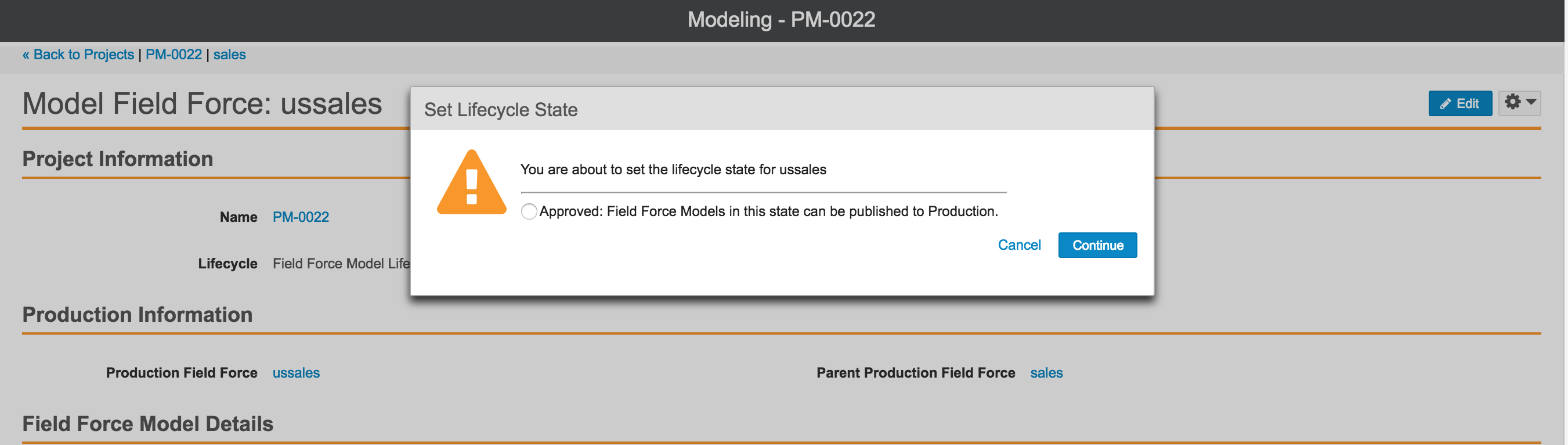Expand the caret beside the gear icon
The image size is (1568, 445).
[x=1531, y=102]
